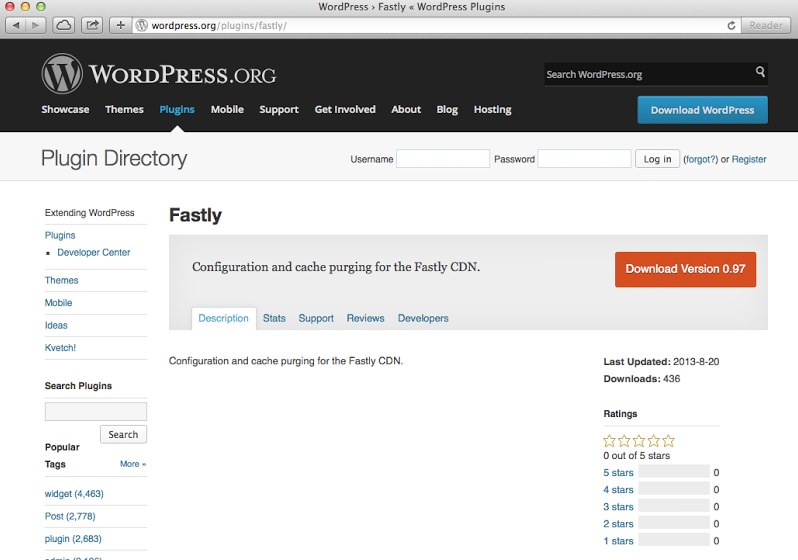Click the Plugin Directory heading
Viewport: 798px width, 560px height.
pyautogui.click(x=114, y=158)
